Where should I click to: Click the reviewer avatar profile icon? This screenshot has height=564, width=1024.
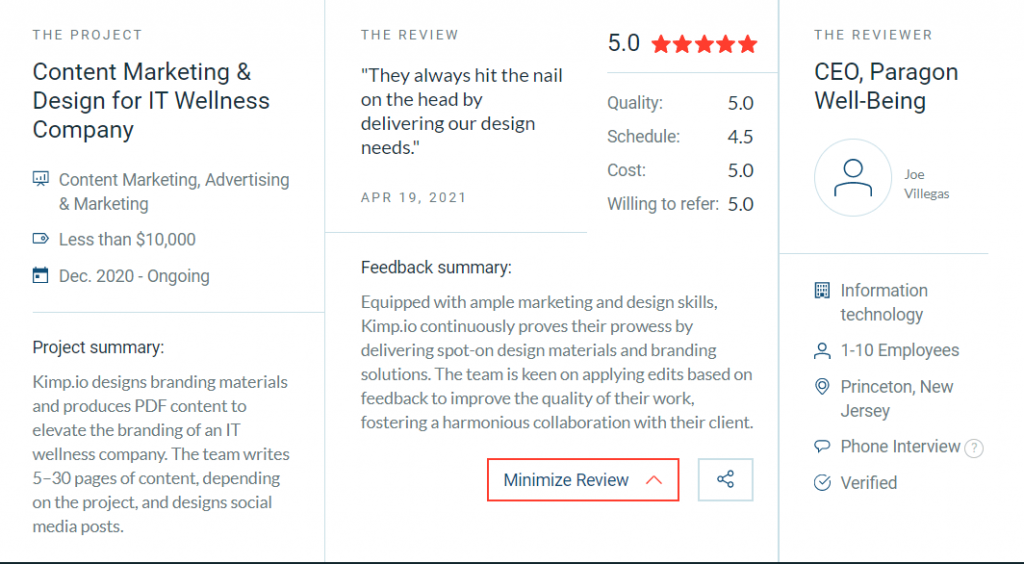pos(852,178)
